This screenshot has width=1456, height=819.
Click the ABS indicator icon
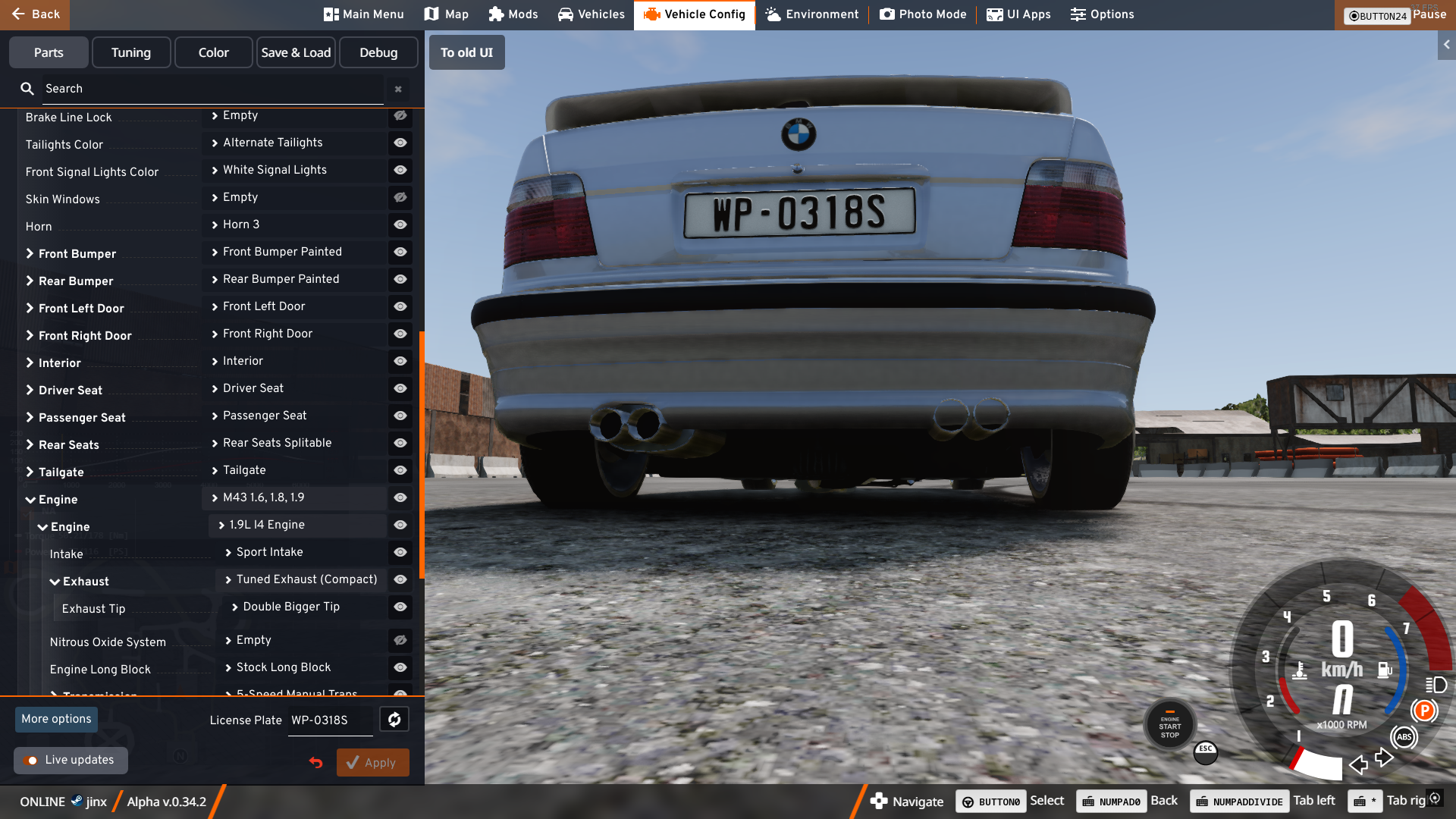(1404, 737)
